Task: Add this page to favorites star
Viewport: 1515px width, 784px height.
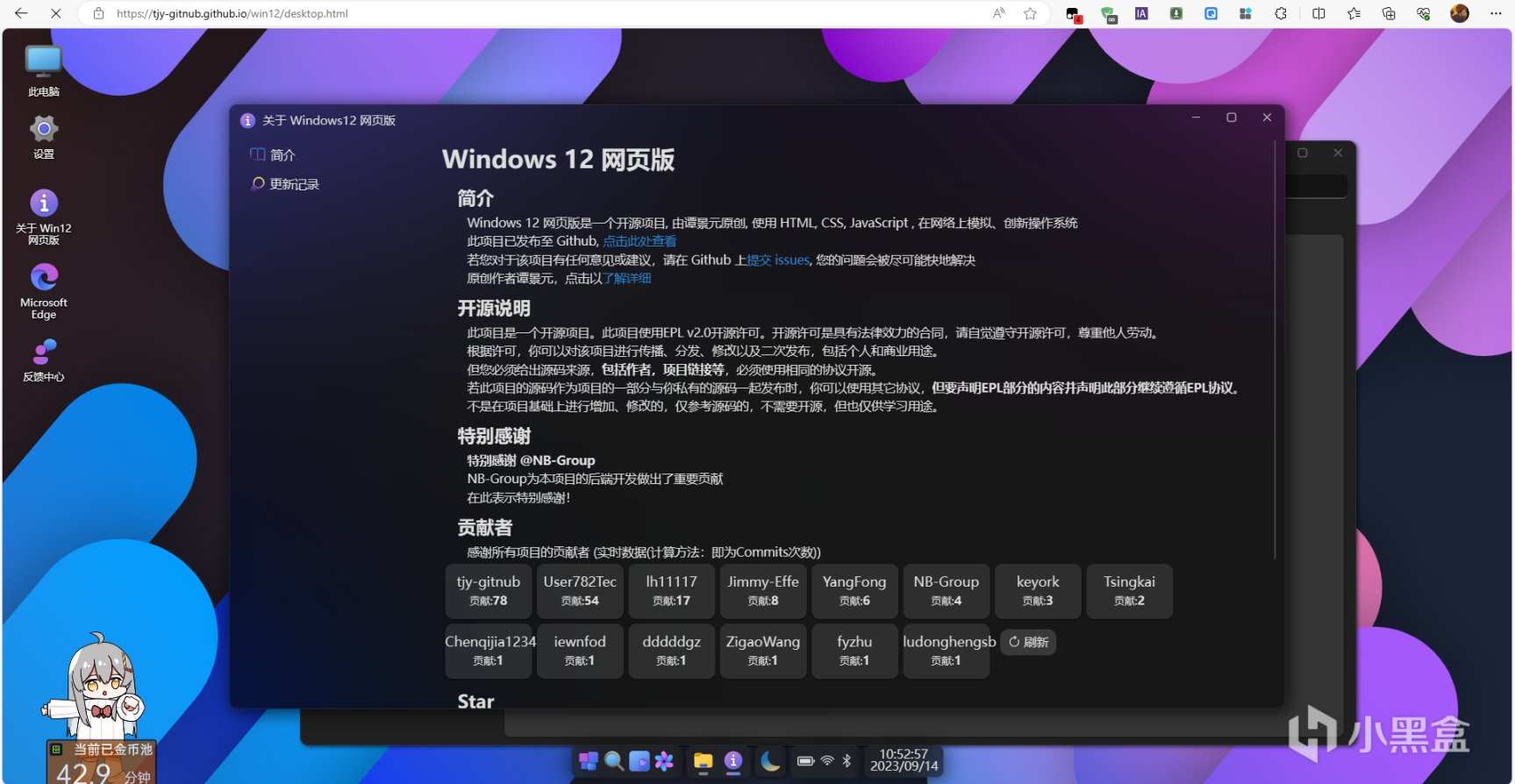Action: tap(1030, 13)
